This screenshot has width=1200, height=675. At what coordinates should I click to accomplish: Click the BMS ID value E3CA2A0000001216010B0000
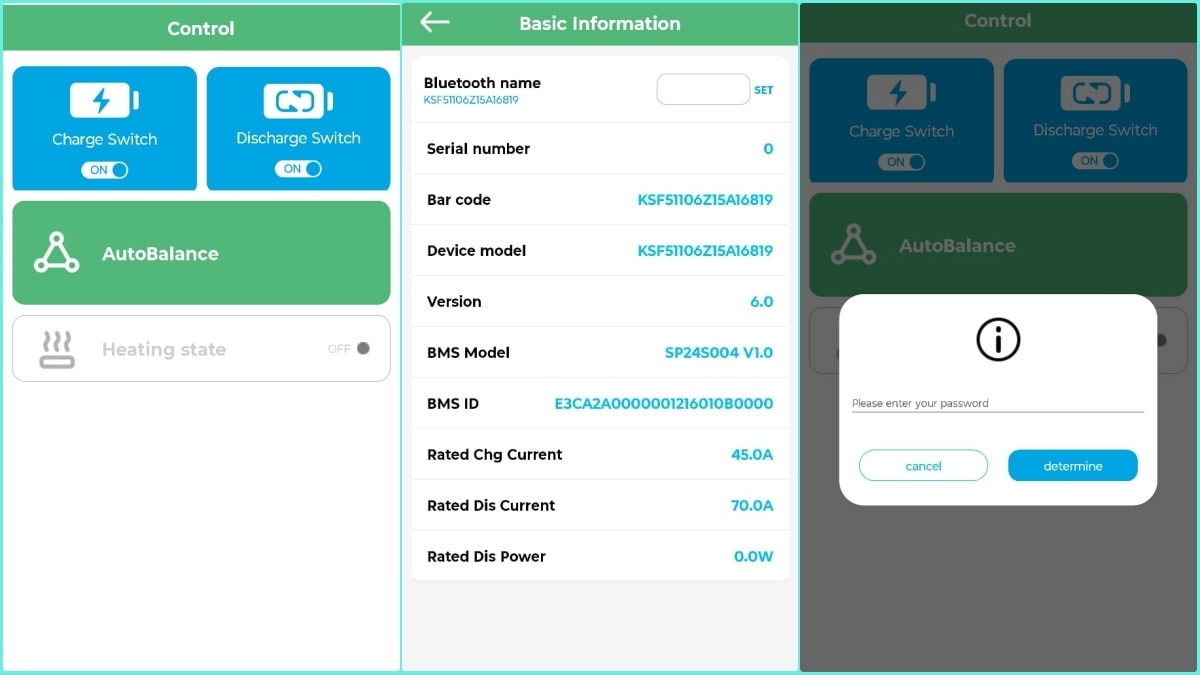[664, 404]
